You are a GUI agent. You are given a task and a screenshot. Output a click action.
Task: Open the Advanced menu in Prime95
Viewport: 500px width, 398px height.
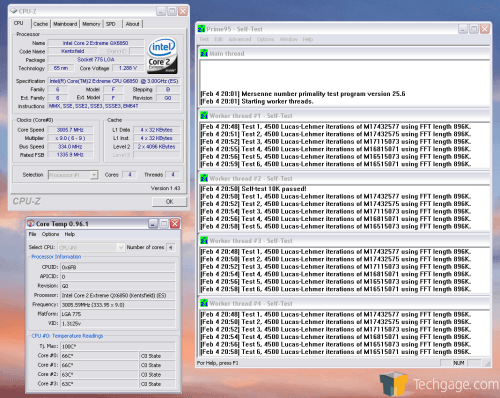[240, 39]
